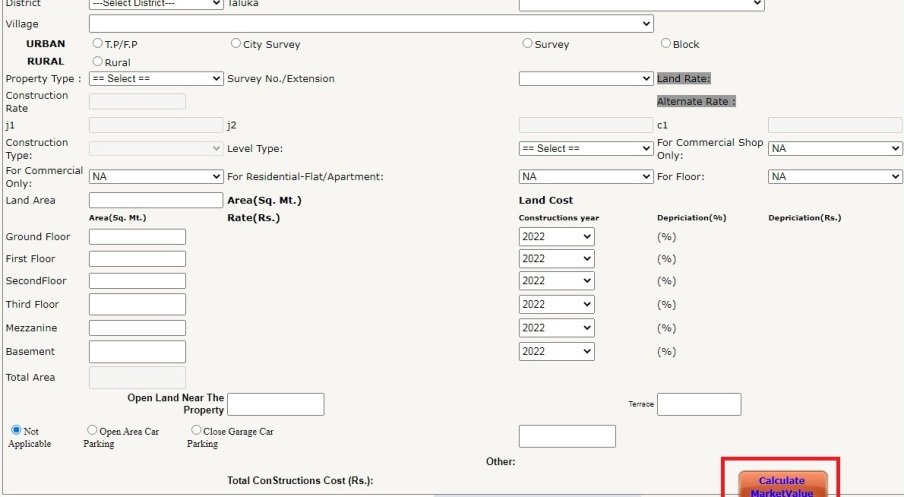This screenshot has width=904, height=497.
Task: Open Ground Floor construction year dropdown
Action: 556,236
